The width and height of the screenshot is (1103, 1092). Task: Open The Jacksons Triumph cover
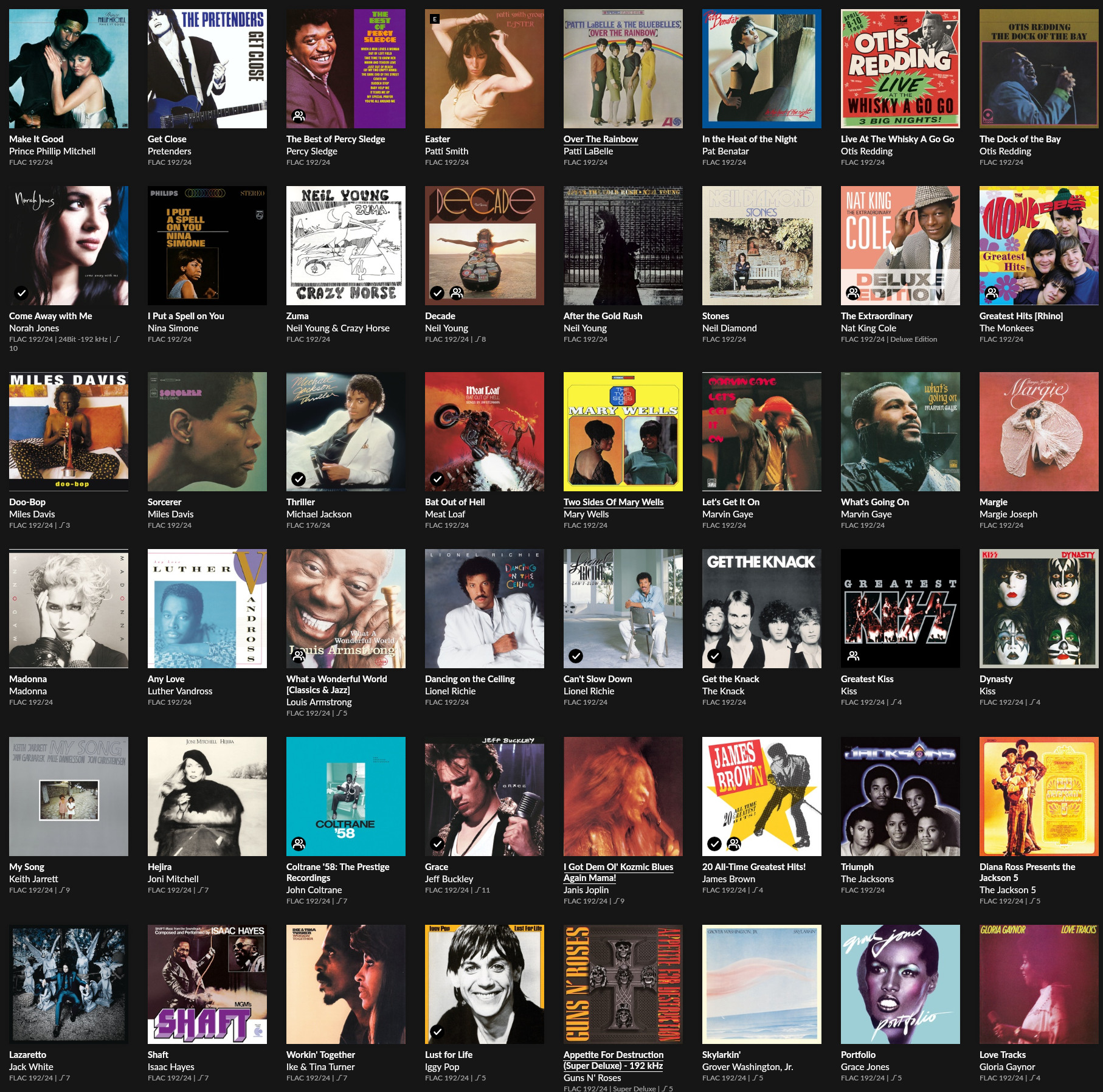coord(901,797)
